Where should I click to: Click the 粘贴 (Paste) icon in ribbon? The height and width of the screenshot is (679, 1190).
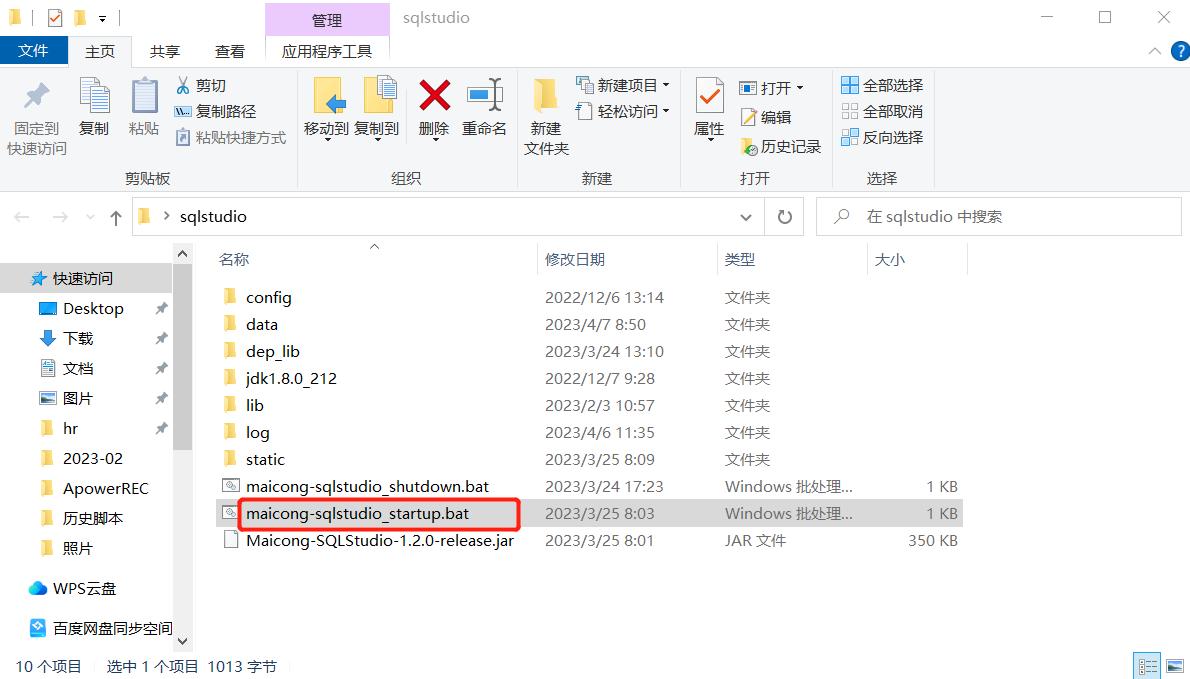tap(144, 105)
